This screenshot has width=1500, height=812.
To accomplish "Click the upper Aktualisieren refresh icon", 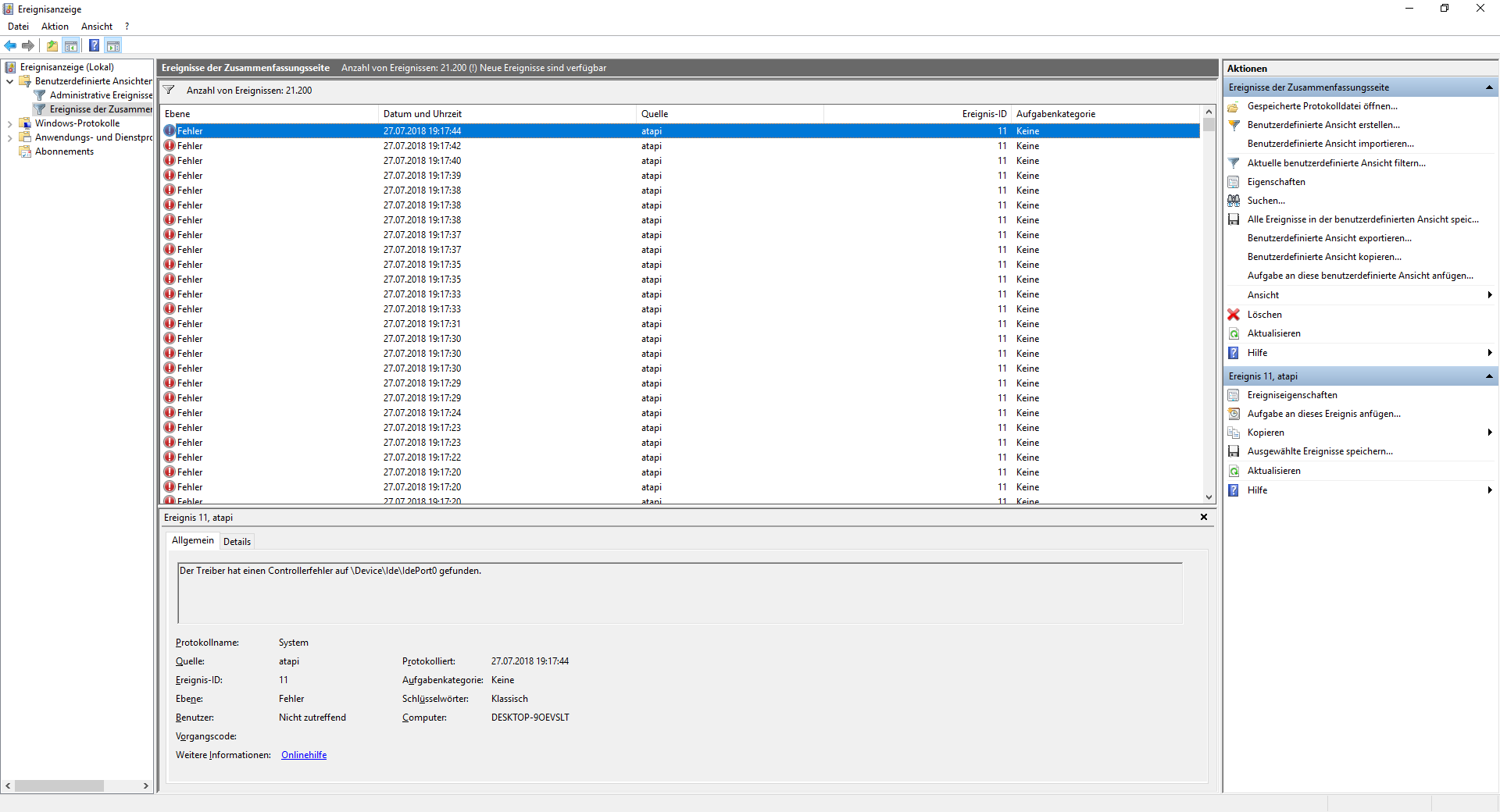I will click(1234, 333).
